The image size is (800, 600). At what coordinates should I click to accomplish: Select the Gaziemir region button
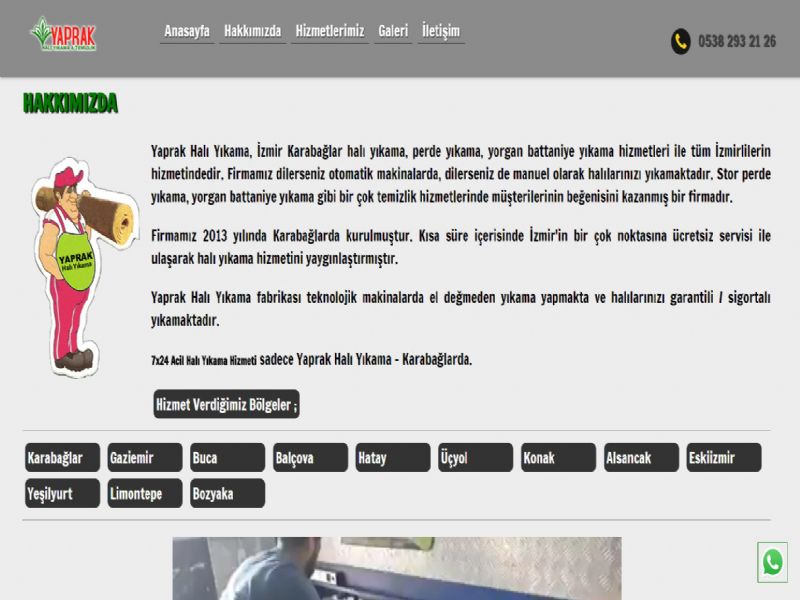145,458
